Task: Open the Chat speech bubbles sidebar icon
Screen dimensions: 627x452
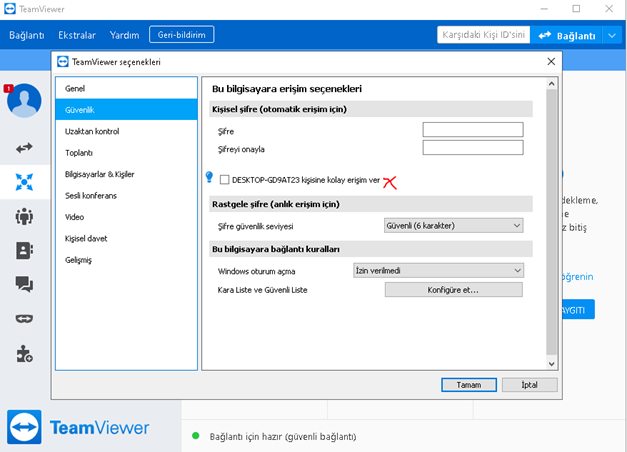Action: point(24,284)
